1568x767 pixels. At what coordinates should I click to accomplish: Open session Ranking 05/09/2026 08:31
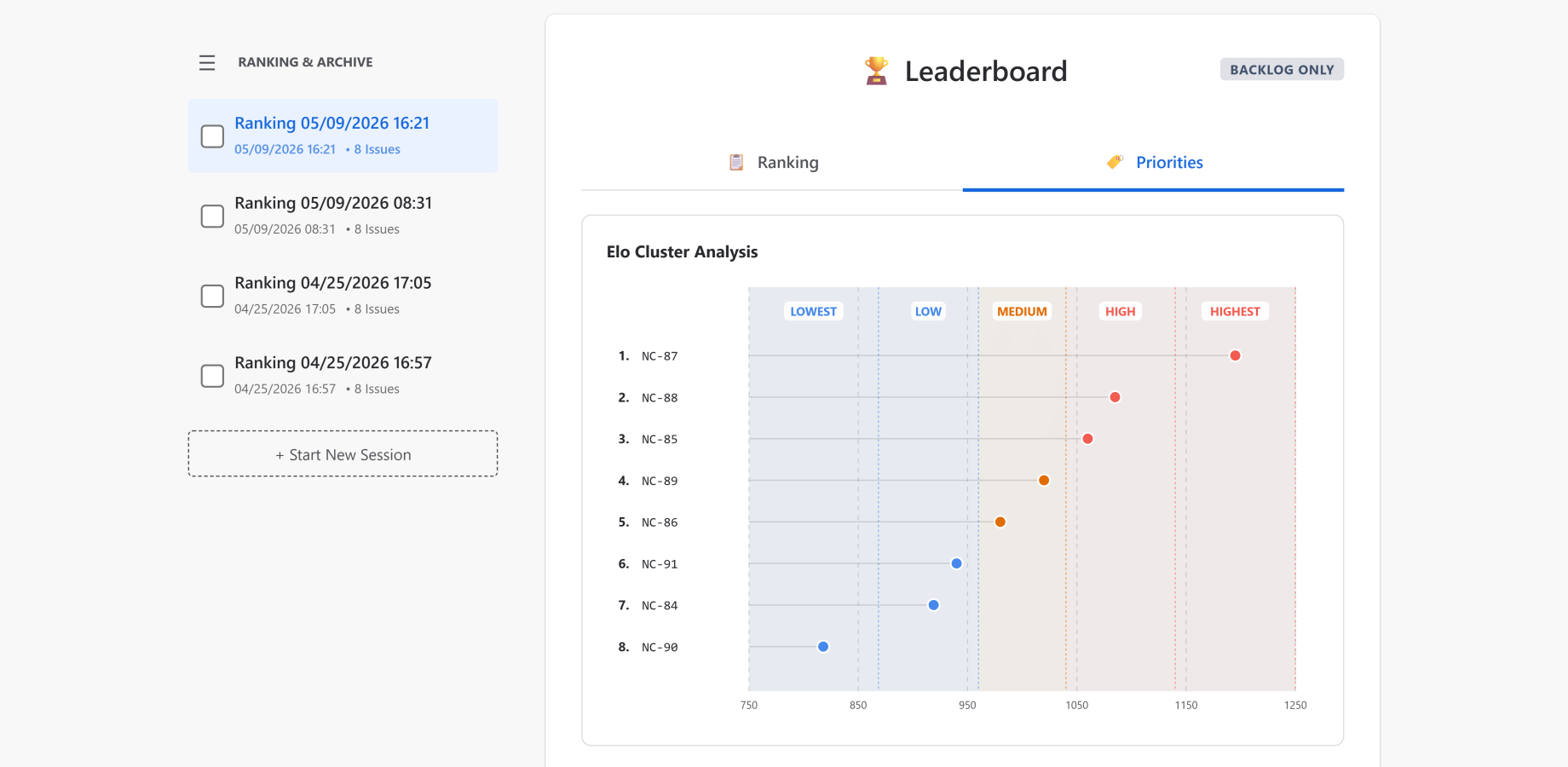click(x=343, y=216)
